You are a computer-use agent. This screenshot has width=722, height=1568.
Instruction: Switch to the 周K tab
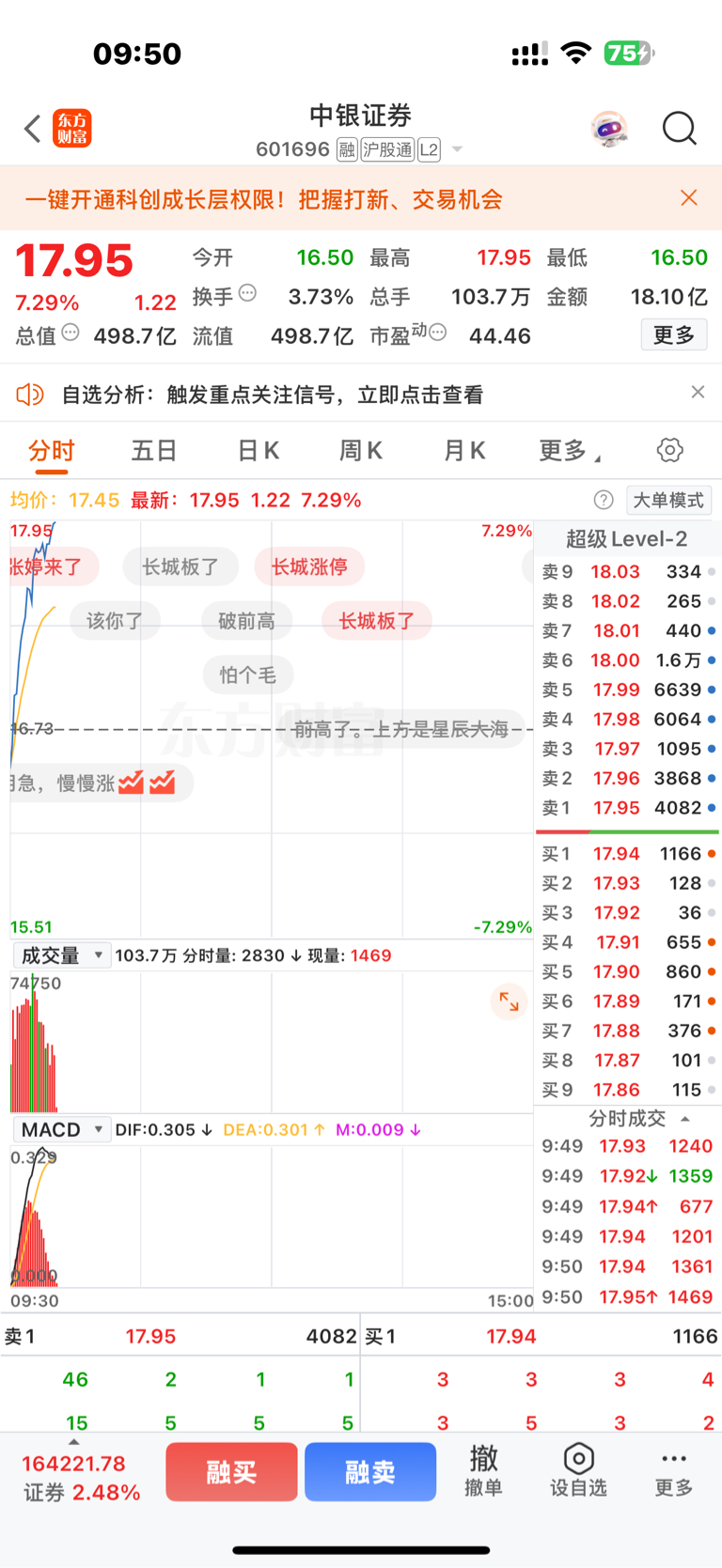360,451
